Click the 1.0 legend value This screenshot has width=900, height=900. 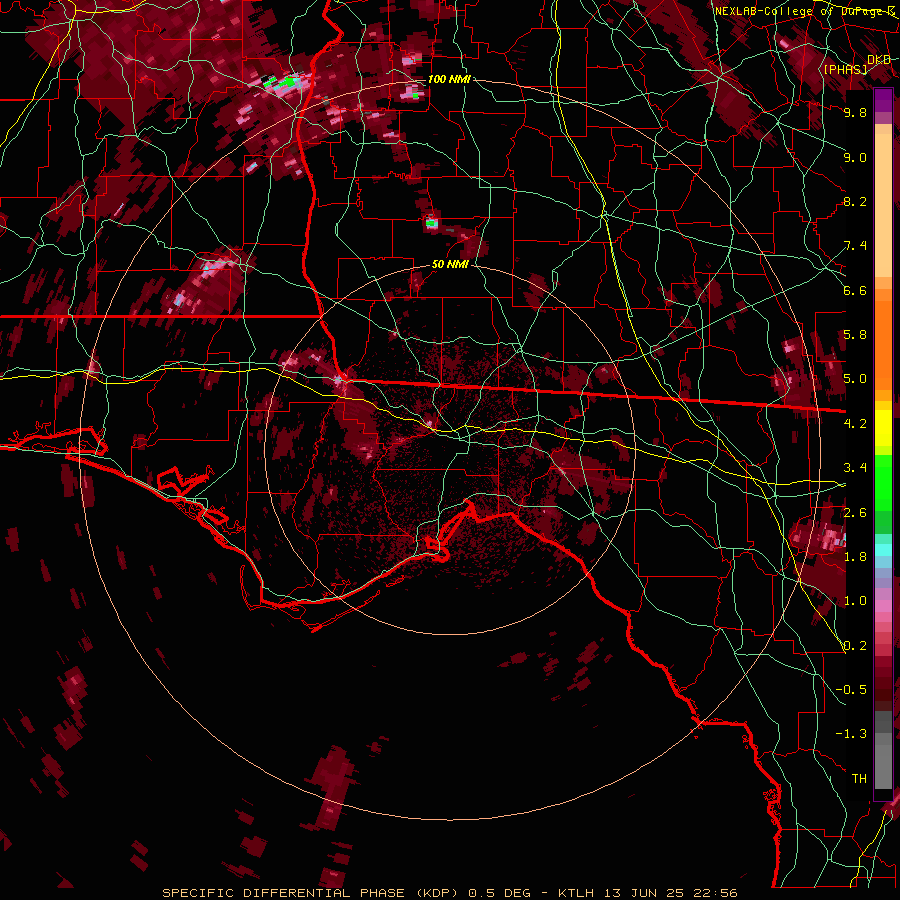855,601
